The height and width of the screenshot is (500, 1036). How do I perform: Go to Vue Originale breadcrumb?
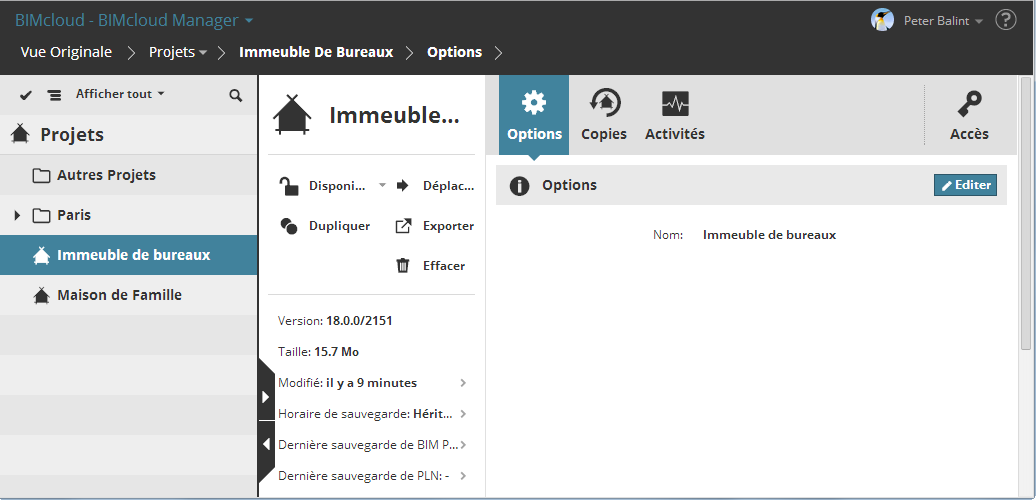66,52
